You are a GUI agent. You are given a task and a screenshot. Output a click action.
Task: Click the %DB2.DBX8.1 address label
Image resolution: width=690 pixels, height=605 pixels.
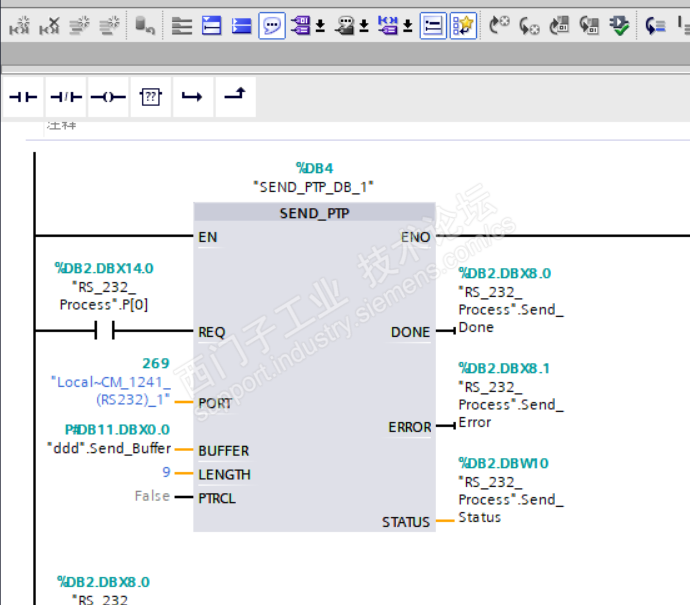(504, 368)
